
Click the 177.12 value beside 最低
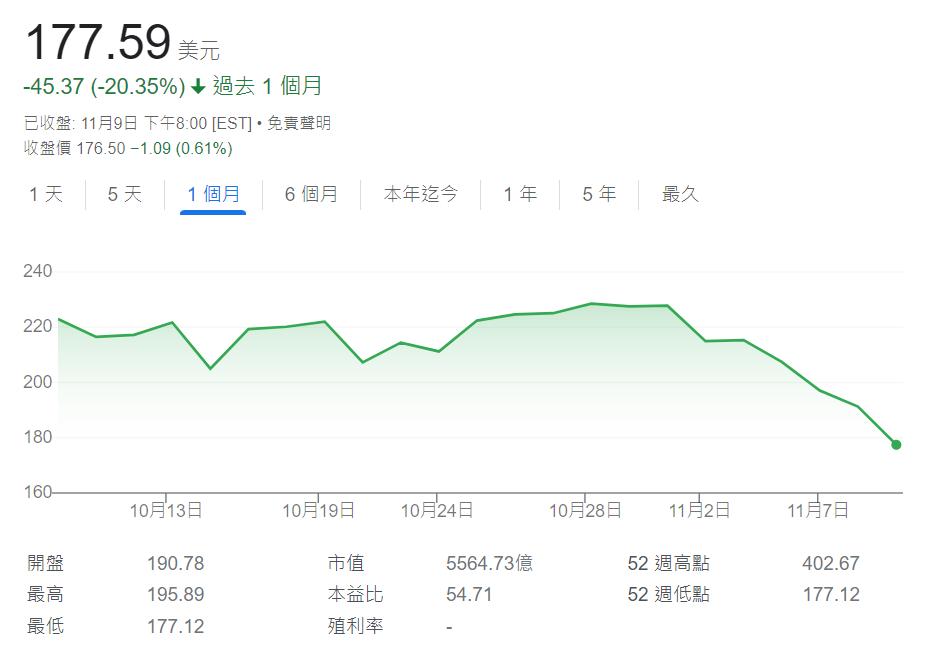[176, 626]
